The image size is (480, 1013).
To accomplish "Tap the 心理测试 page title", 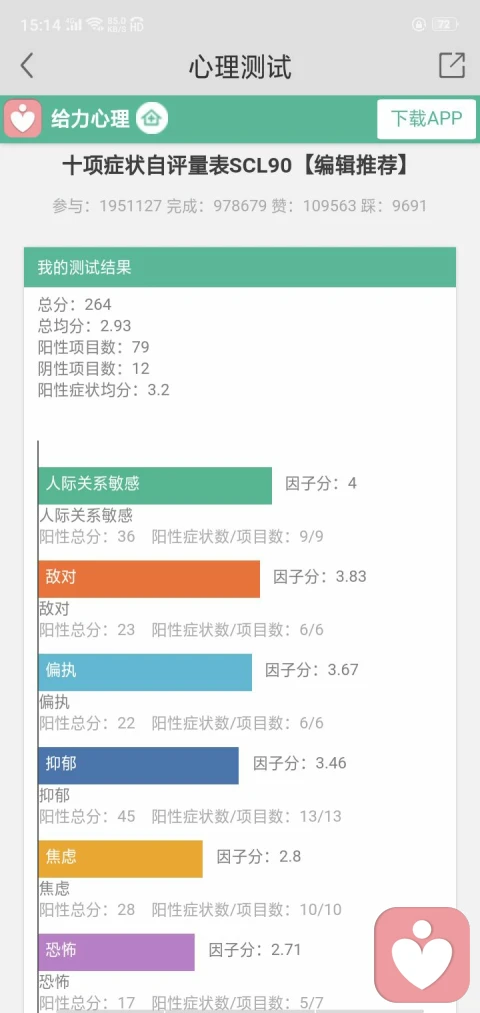I will click(x=240, y=67).
